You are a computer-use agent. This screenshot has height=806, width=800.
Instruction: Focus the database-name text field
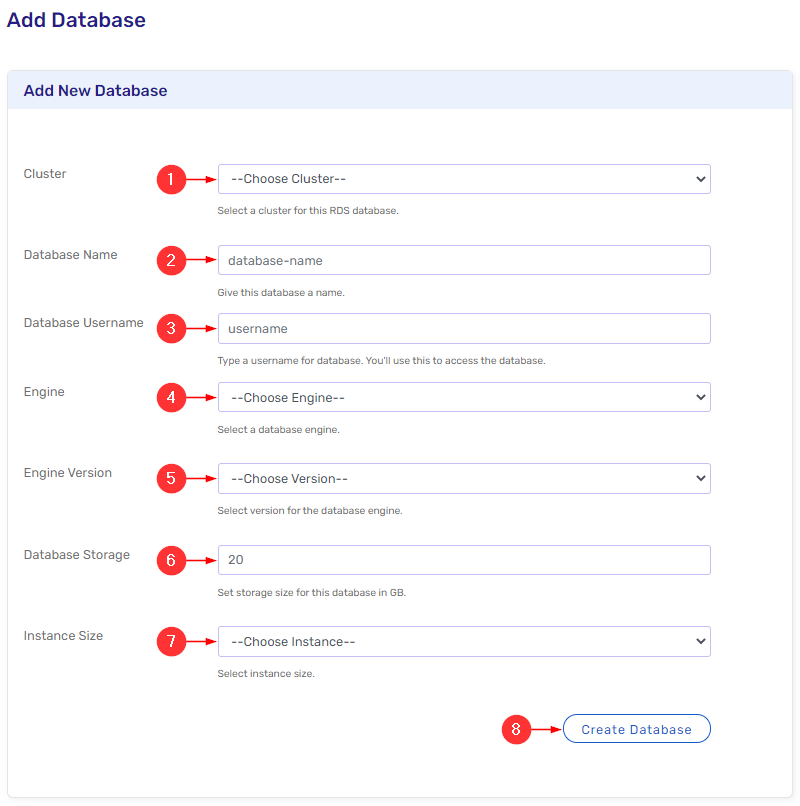tap(463, 261)
